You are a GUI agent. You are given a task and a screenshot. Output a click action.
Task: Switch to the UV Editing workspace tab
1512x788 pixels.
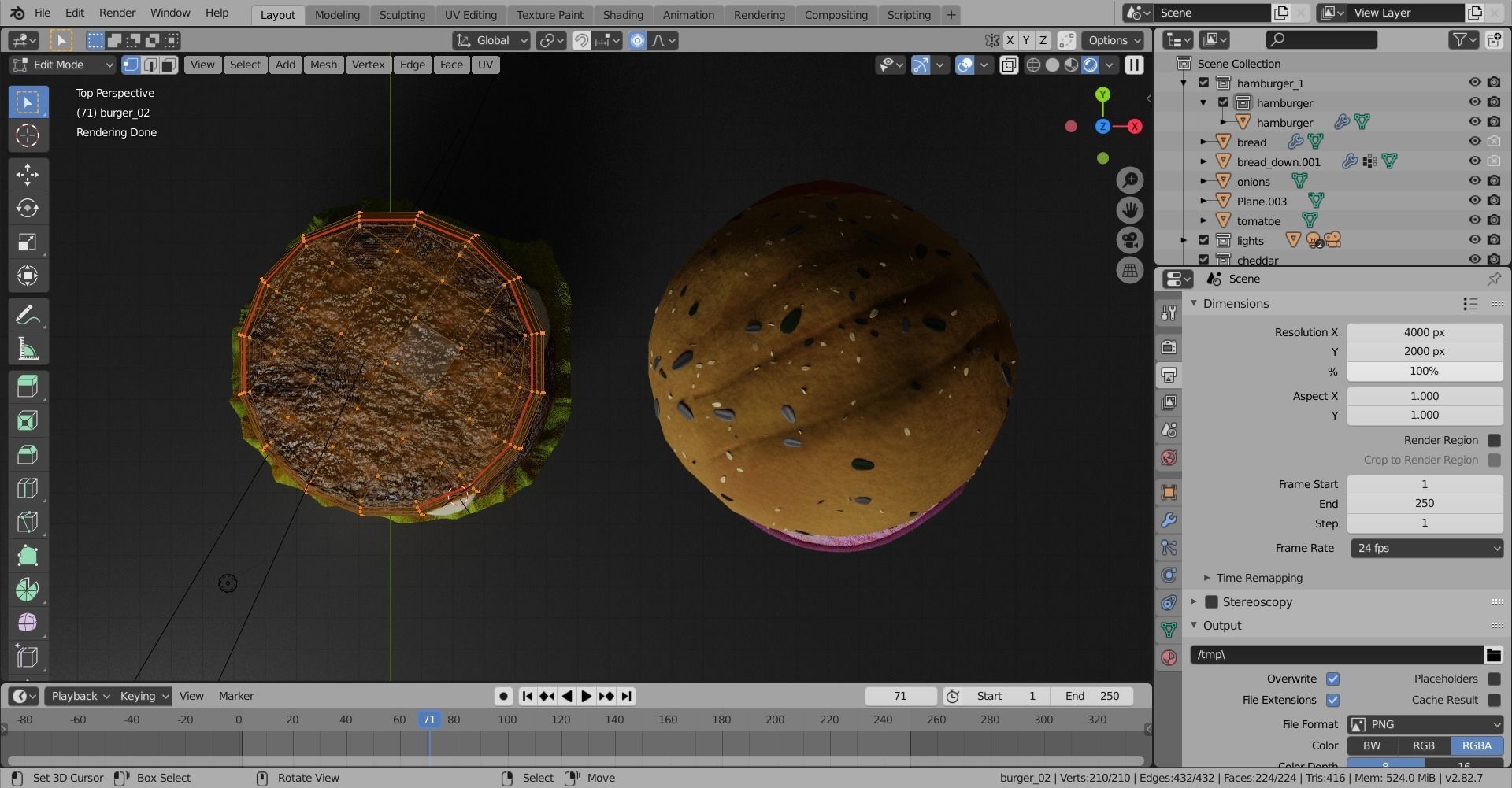click(470, 14)
